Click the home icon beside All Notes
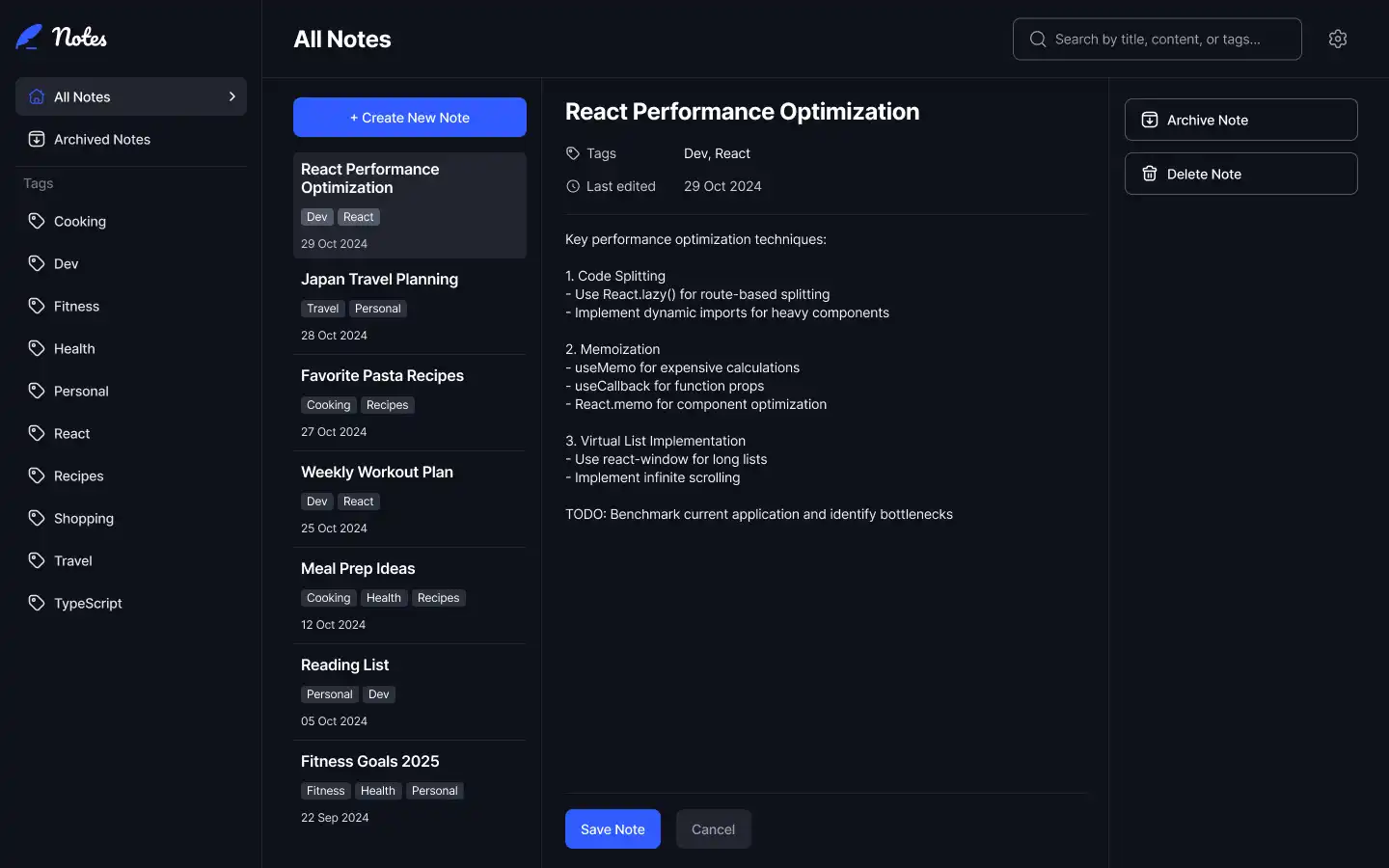 point(37,96)
